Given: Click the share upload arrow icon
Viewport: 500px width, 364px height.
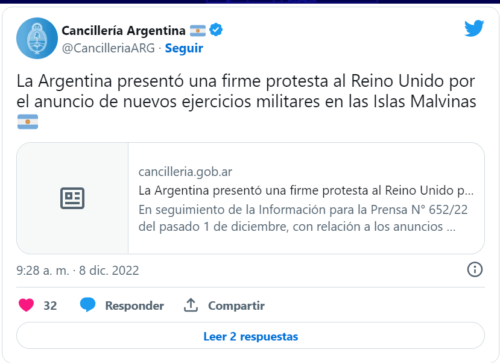Looking at the screenshot, I should [191, 305].
